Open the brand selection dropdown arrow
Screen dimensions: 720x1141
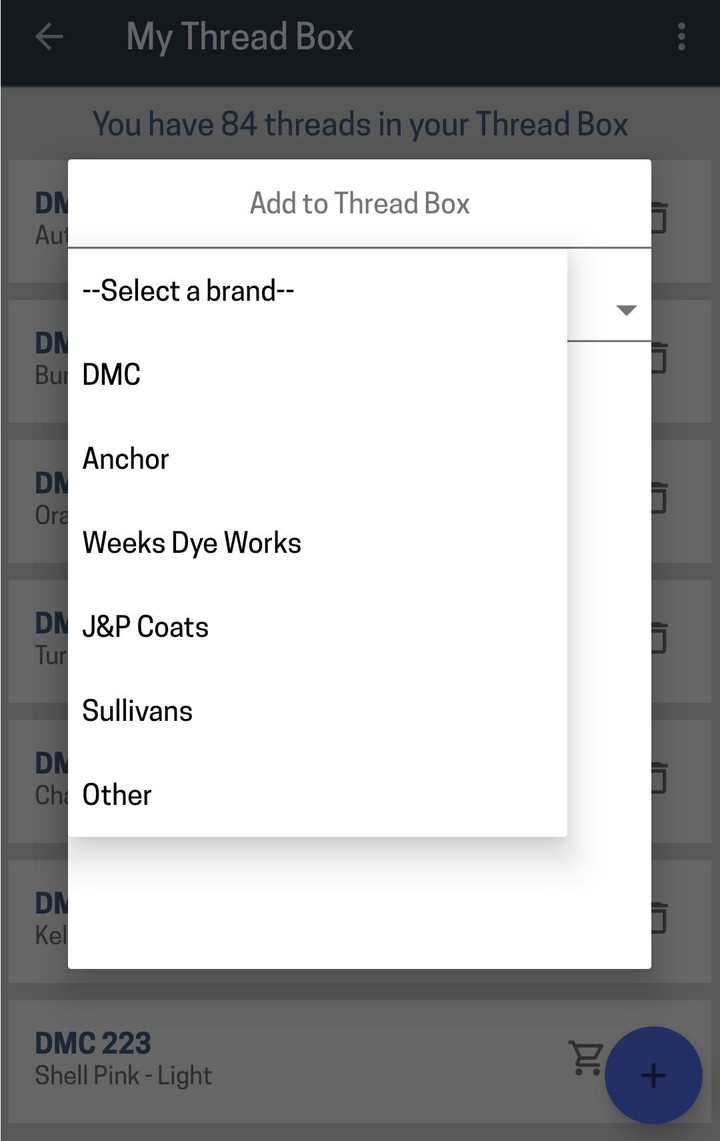(x=626, y=310)
